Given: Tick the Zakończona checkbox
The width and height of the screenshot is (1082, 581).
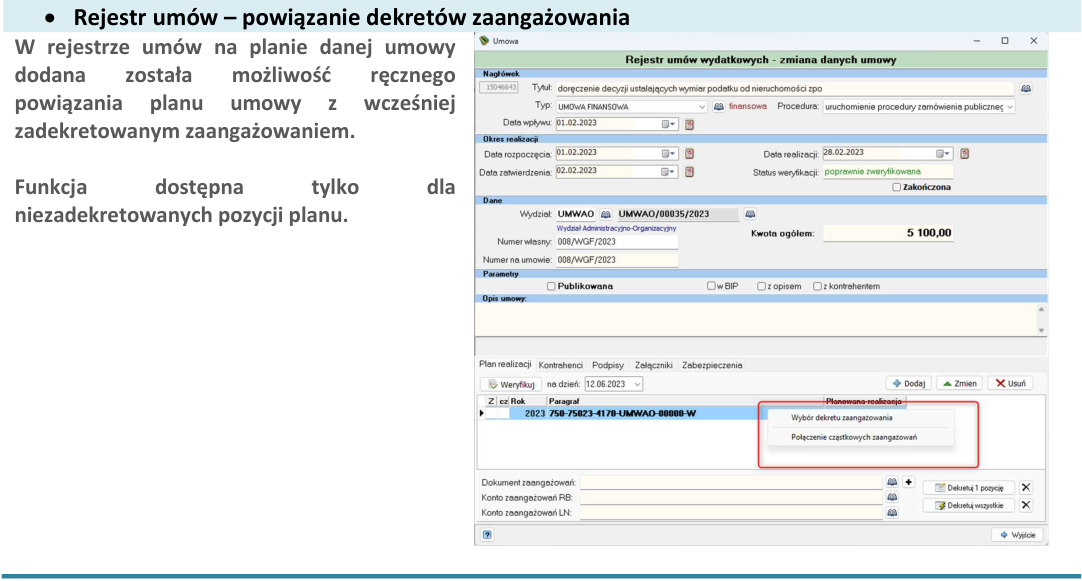Looking at the screenshot, I should tap(896, 187).
